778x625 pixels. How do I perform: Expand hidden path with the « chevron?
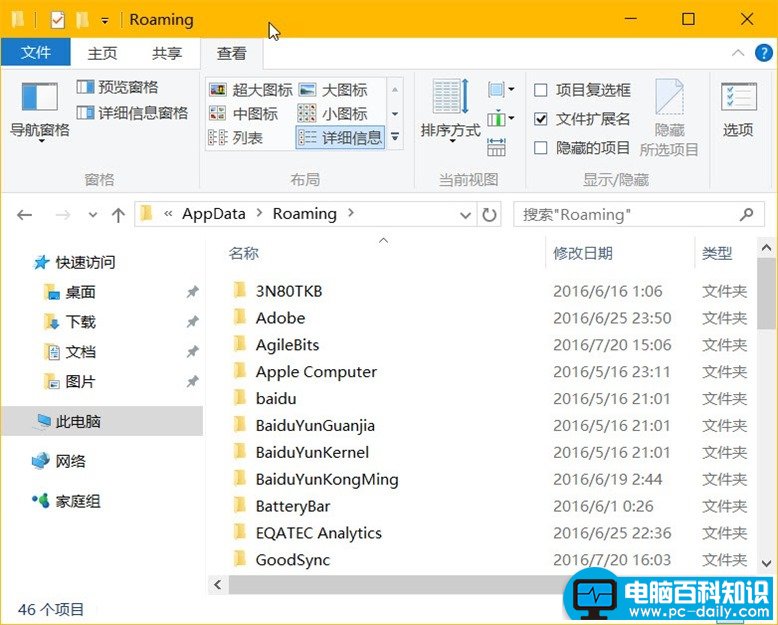(x=168, y=214)
